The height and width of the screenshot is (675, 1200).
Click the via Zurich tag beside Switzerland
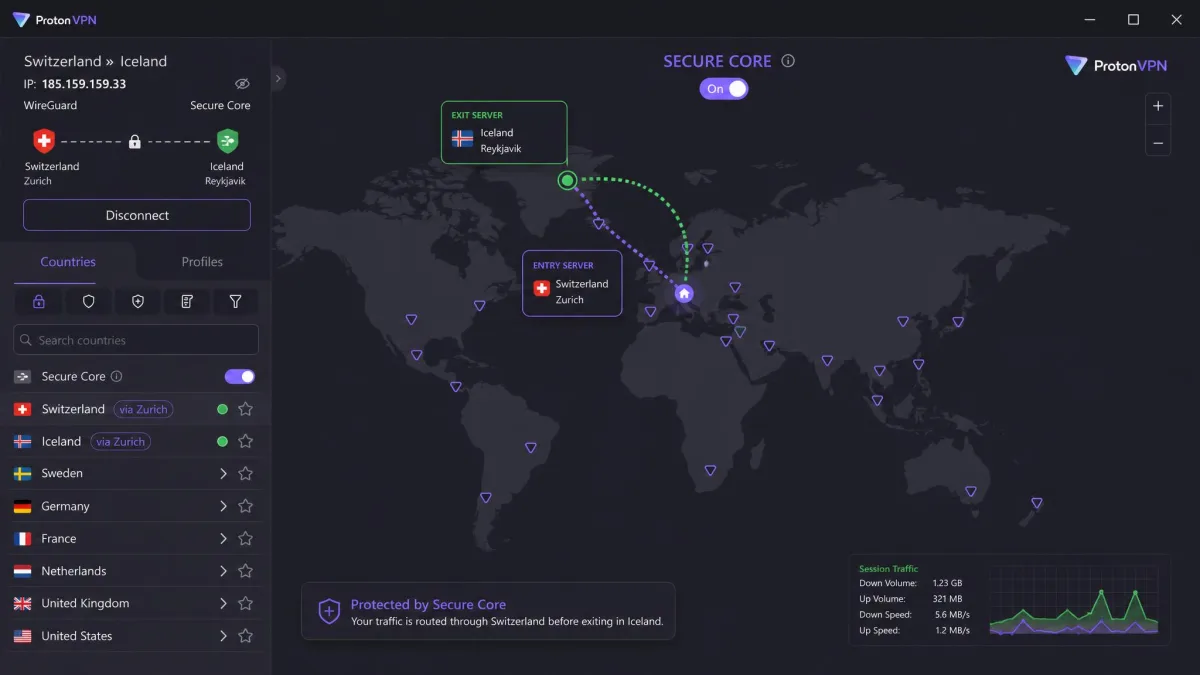pyautogui.click(x=143, y=409)
